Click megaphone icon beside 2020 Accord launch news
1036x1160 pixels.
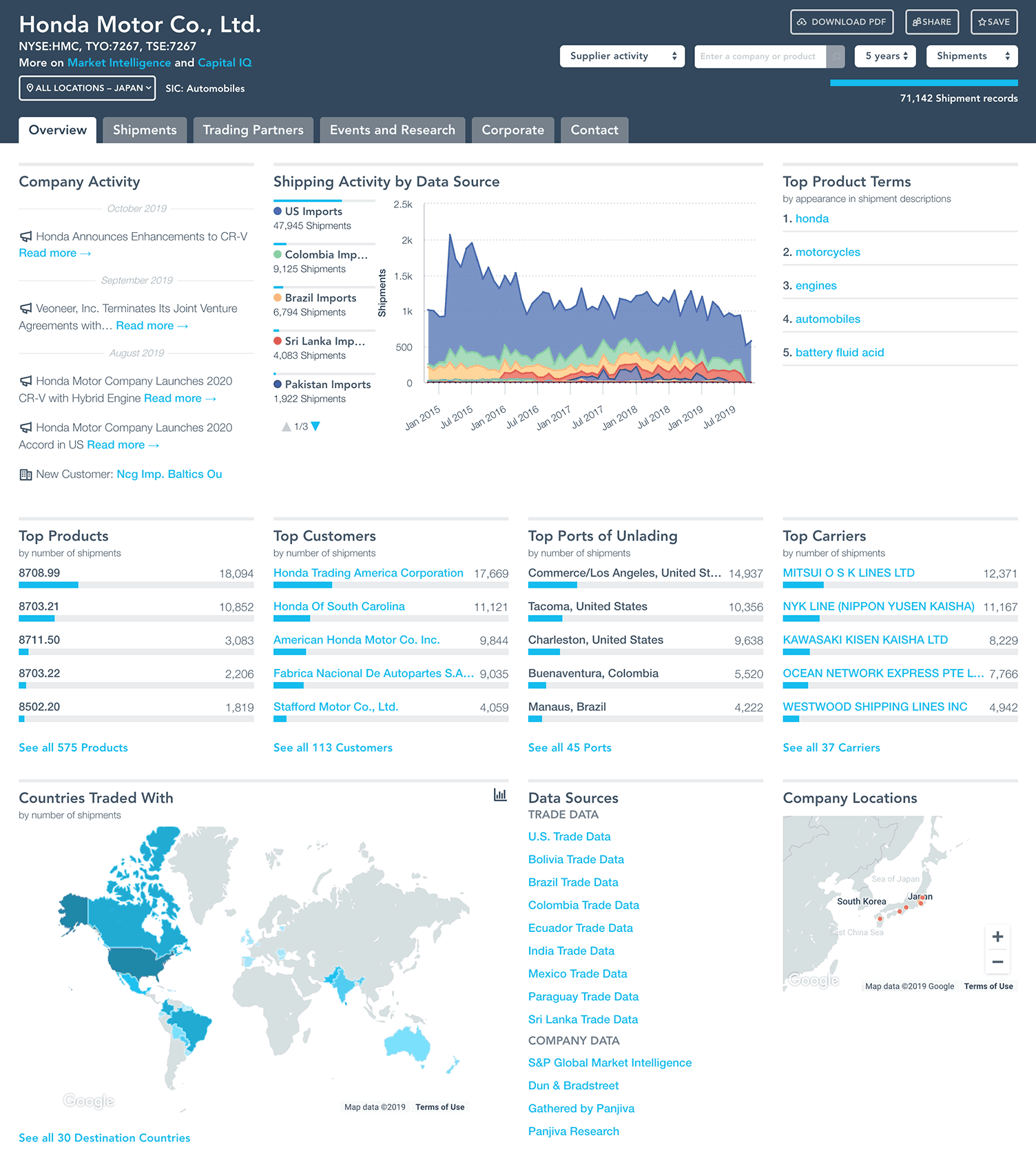point(26,428)
